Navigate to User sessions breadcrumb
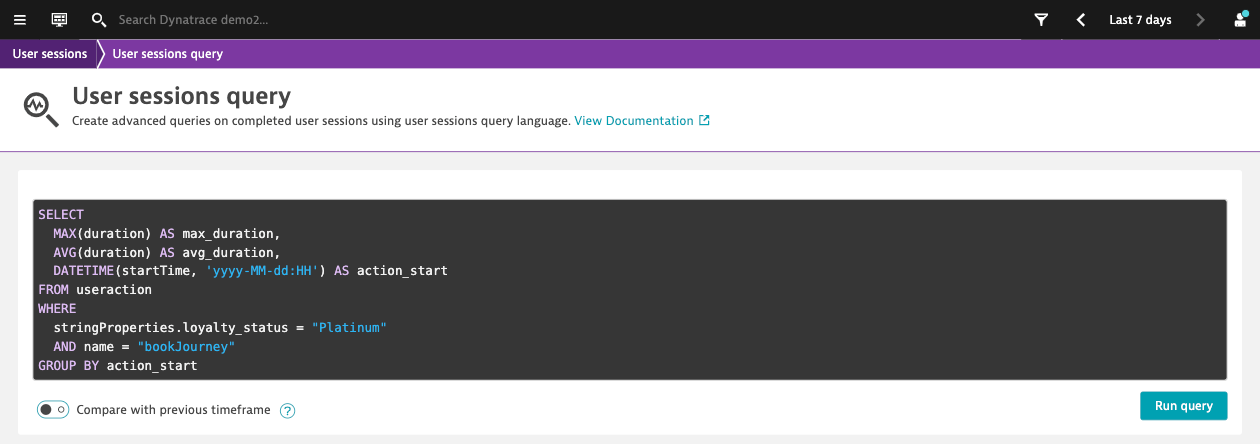Screen dimensions: 1260x444 point(50,54)
